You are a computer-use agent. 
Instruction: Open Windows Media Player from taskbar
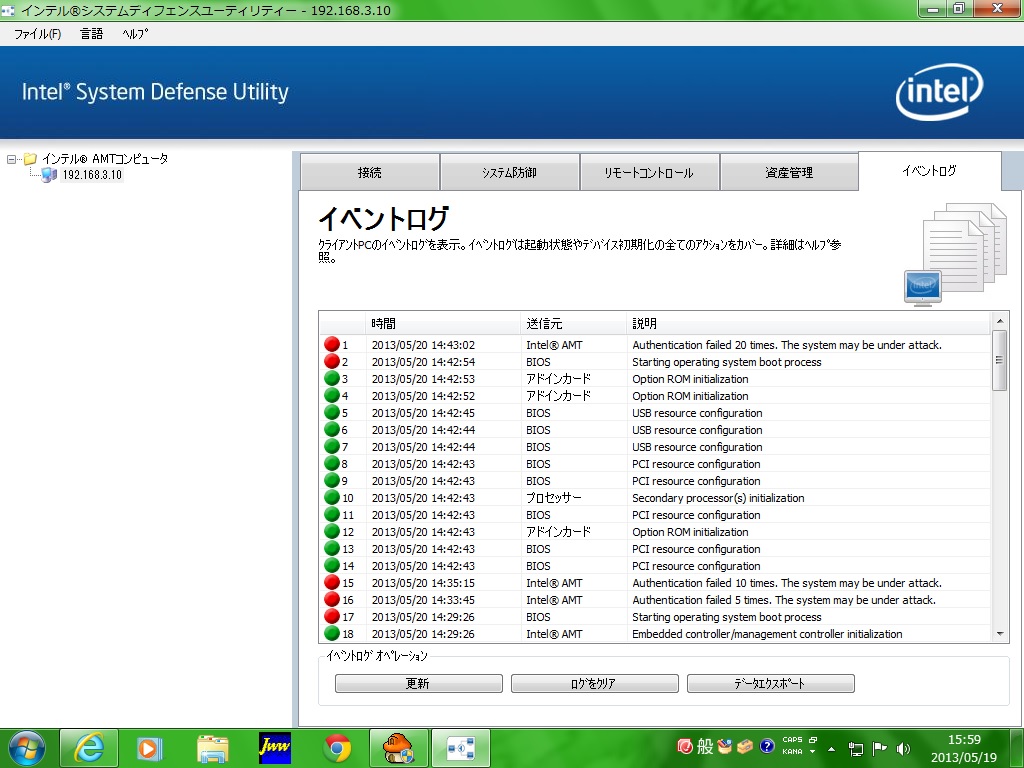(150, 748)
